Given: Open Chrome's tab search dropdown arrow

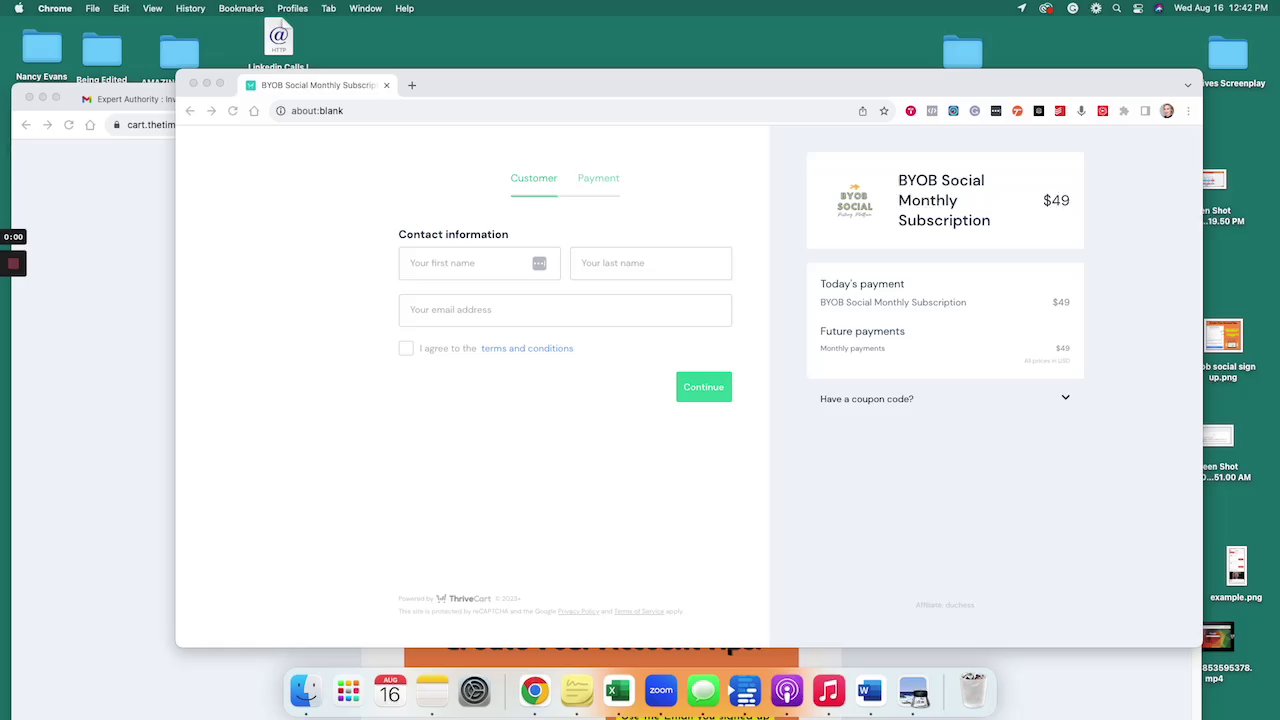Looking at the screenshot, I should pos(1187,85).
